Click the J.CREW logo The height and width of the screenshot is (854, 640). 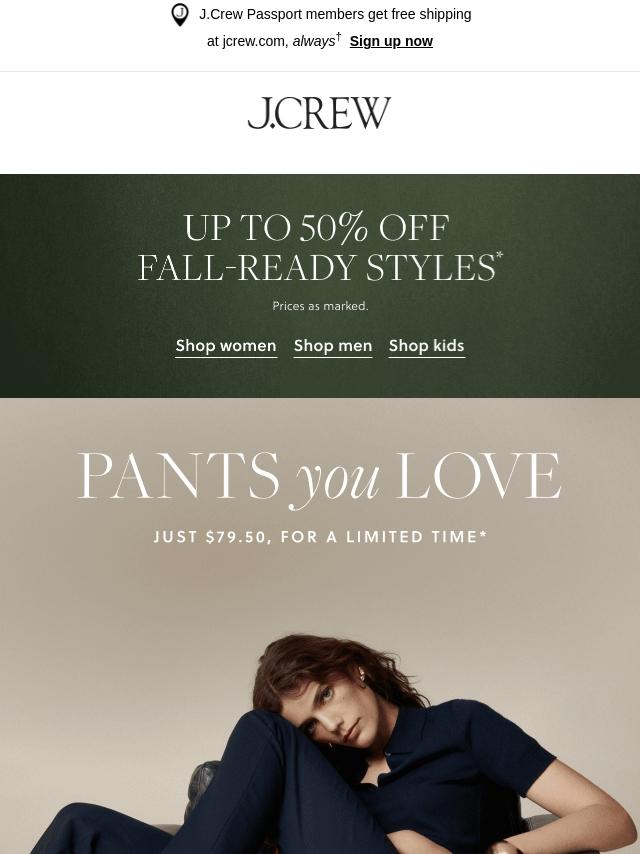pos(319,113)
